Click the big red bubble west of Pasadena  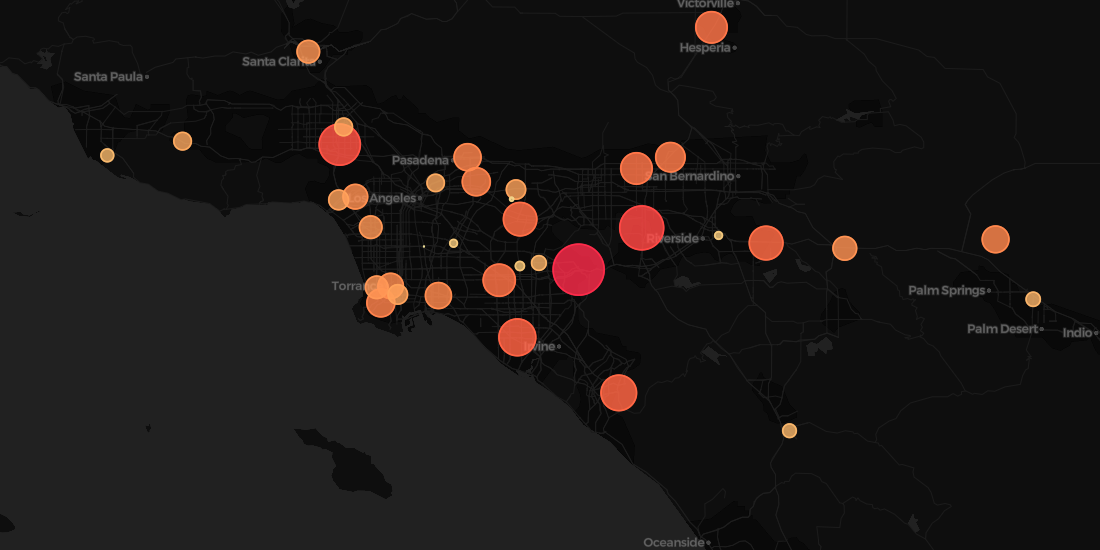pyautogui.click(x=339, y=145)
